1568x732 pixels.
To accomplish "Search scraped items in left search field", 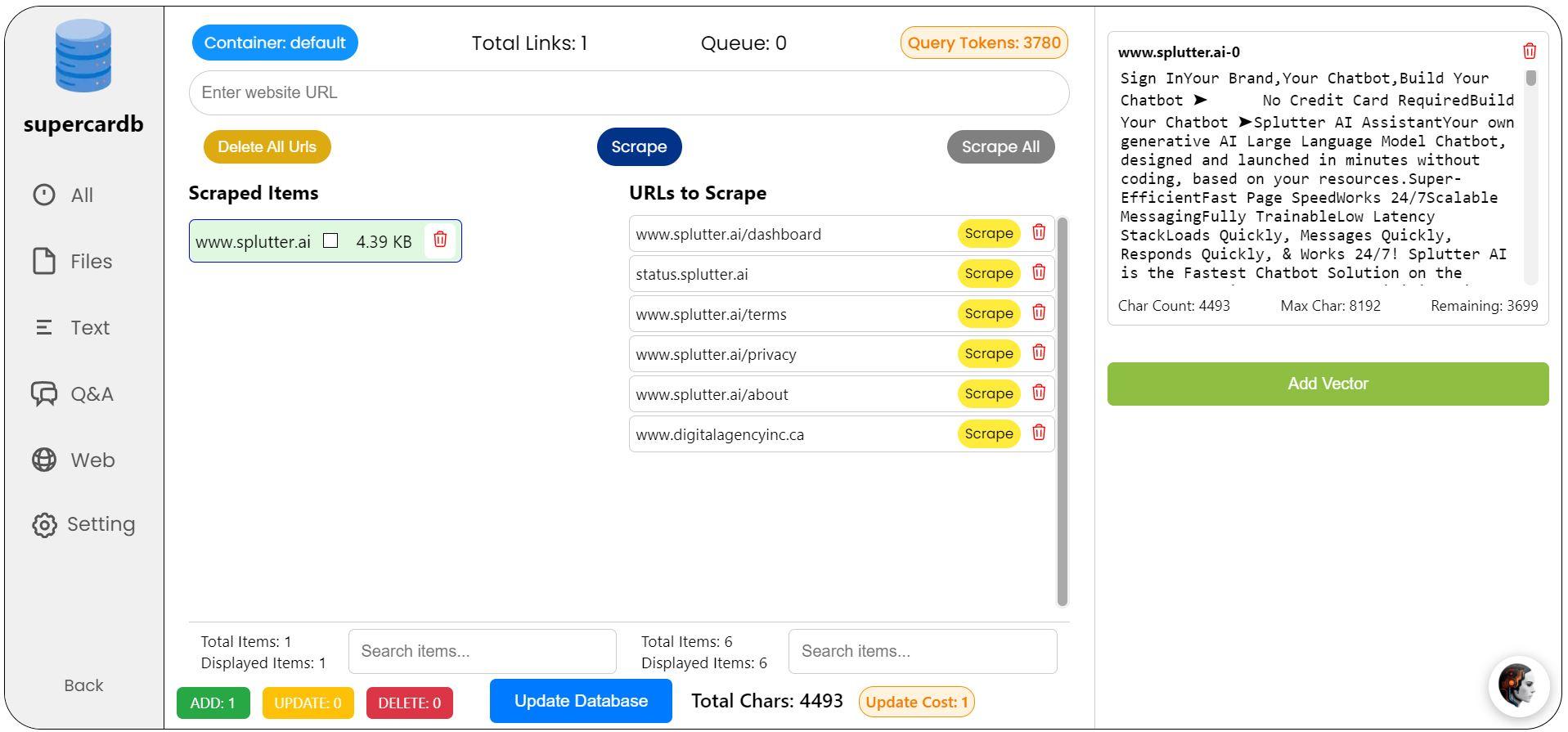I will pos(482,651).
